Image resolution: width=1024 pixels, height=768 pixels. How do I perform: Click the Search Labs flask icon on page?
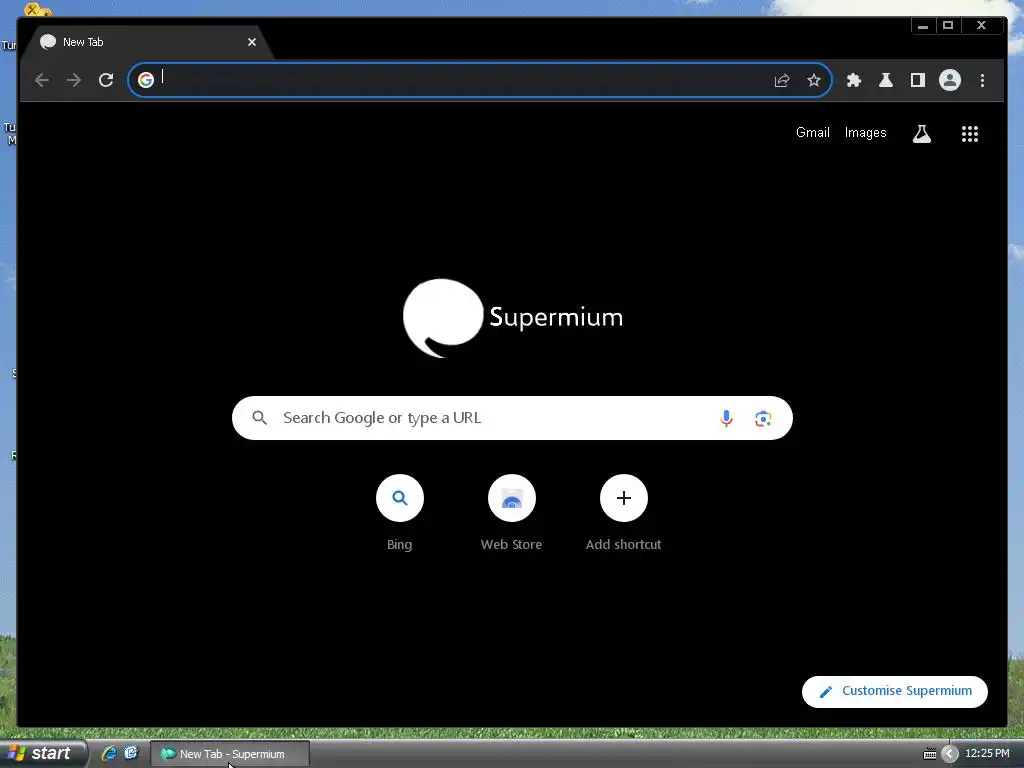point(921,134)
